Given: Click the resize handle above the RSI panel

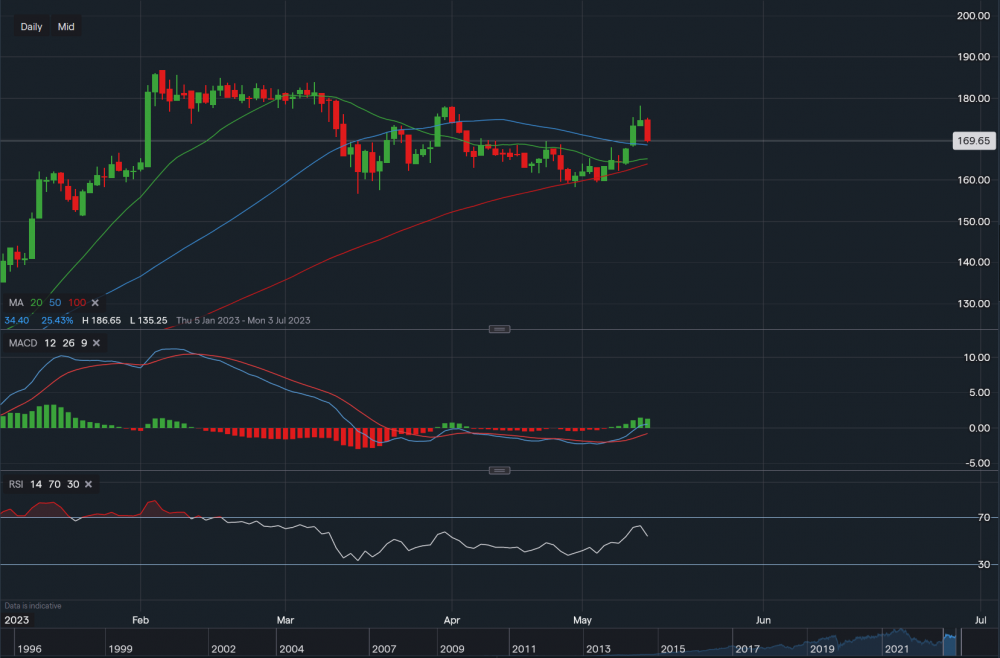Looking at the screenshot, I should (x=499, y=470).
